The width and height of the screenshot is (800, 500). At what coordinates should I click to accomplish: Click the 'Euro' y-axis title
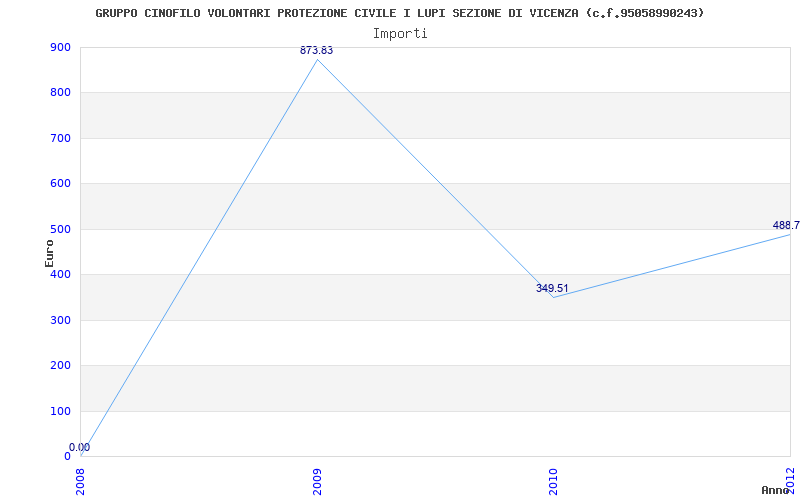pyautogui.click(x=49, y=253)
